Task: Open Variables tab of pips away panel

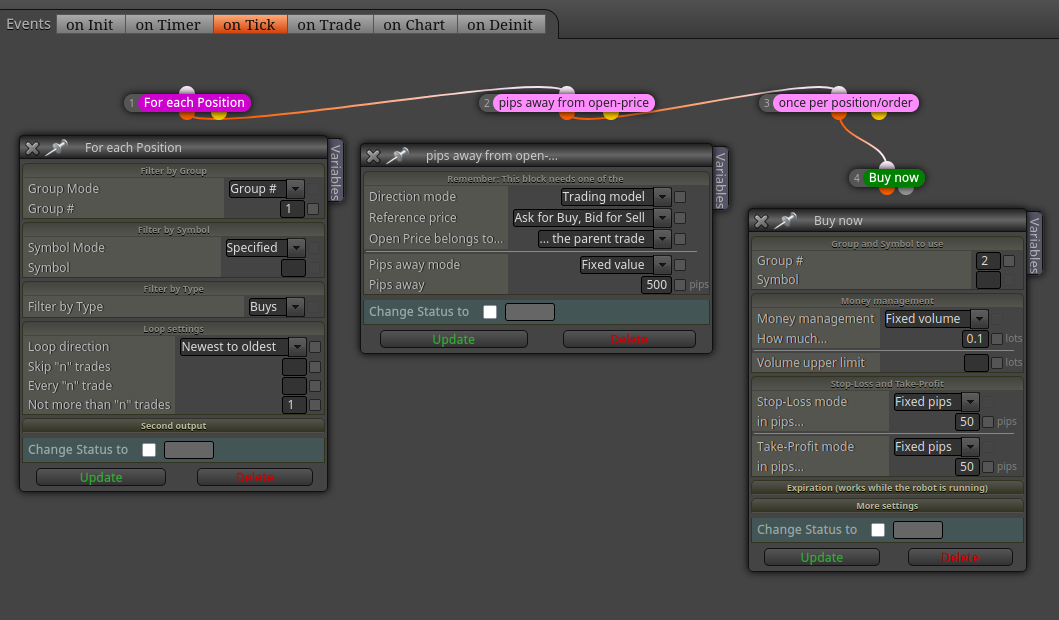Action: pos(721,179)
